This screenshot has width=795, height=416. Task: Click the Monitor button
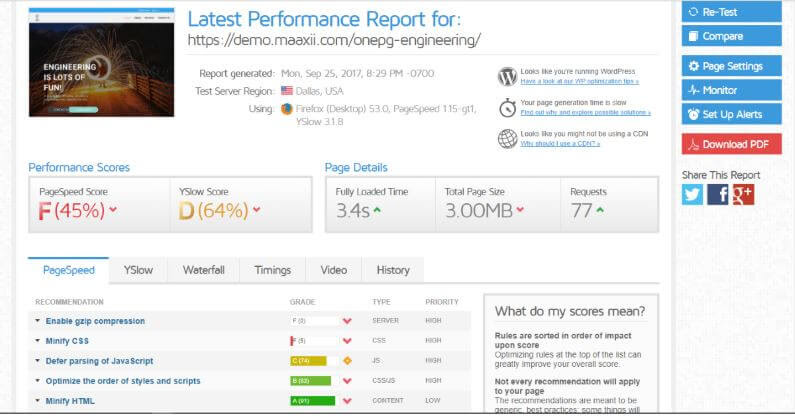(732, 90)
